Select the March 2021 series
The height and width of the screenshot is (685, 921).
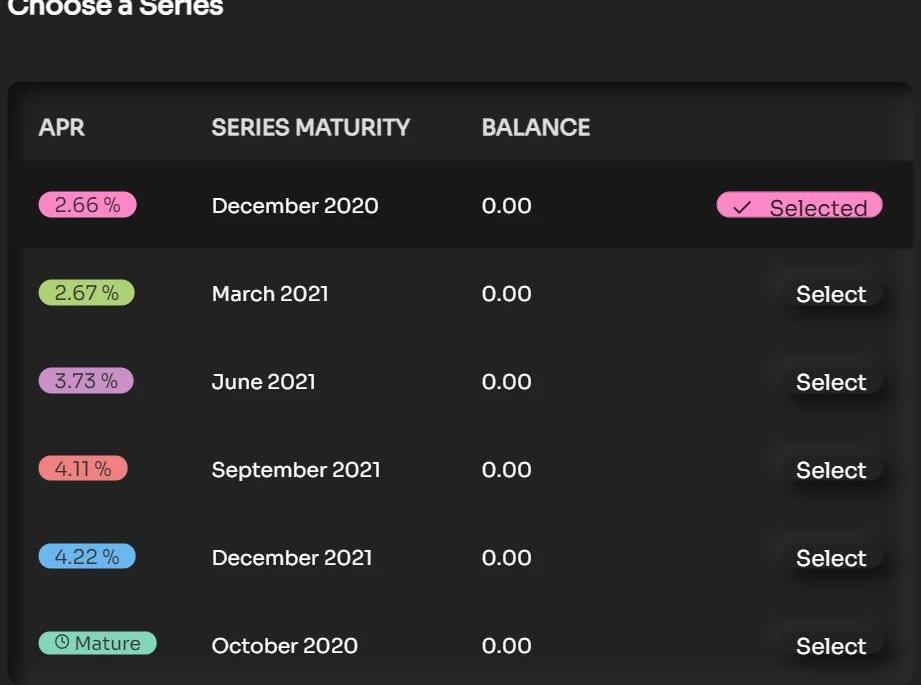coord(831,294)
